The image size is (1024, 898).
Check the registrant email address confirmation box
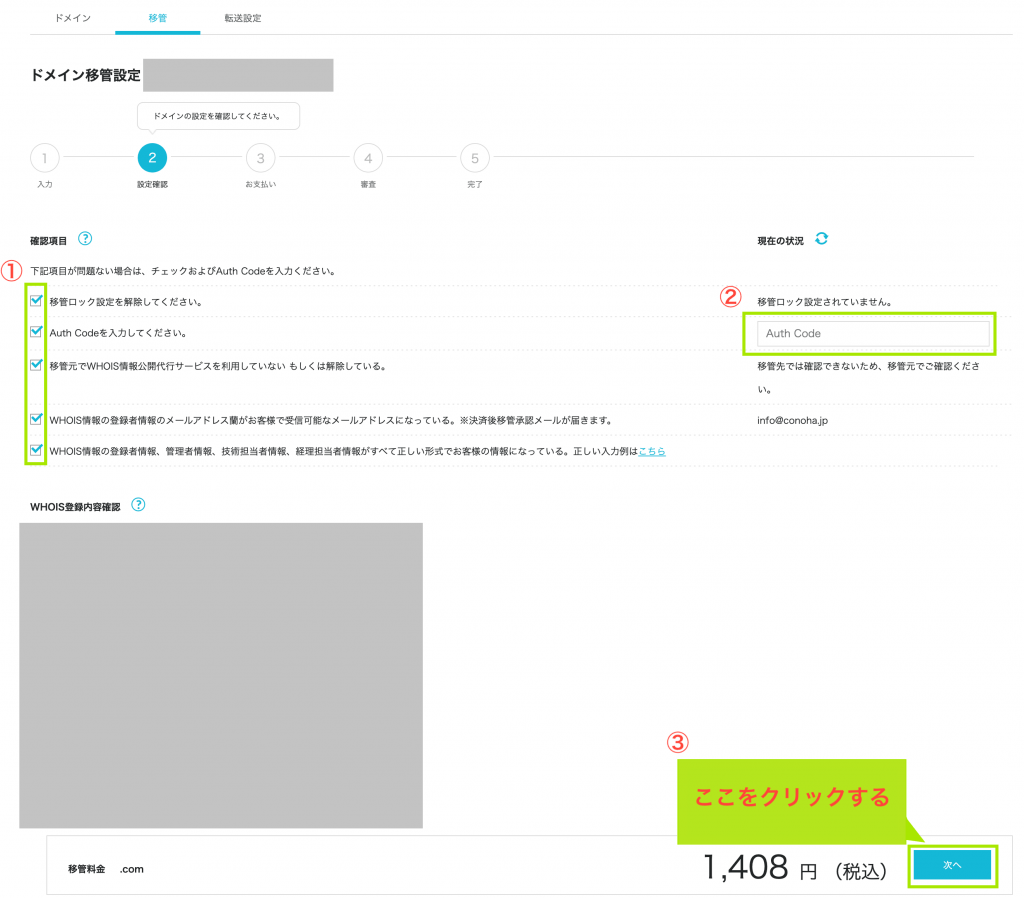point(36,419)
